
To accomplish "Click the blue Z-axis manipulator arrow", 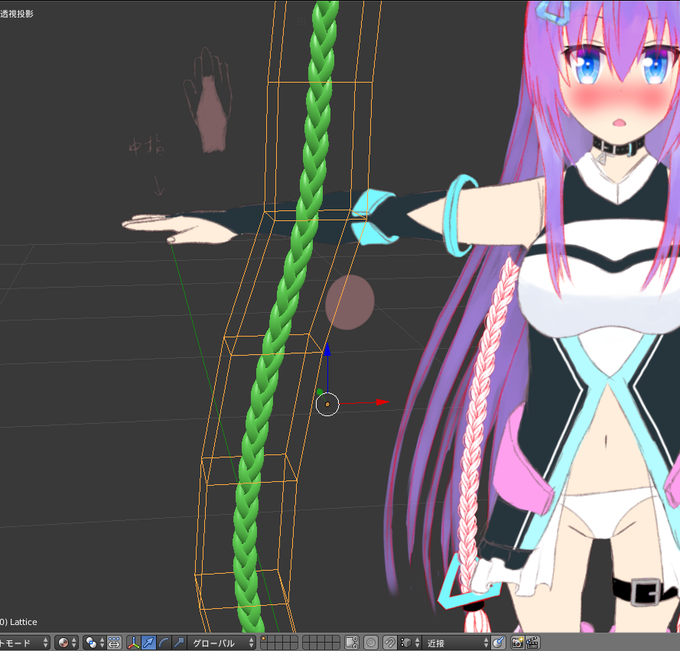I will pyautogui.click(x=327, y=349).
